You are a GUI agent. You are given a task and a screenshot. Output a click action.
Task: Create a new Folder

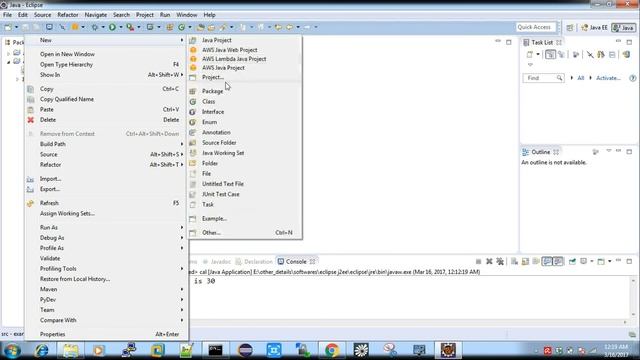[244, 163]
